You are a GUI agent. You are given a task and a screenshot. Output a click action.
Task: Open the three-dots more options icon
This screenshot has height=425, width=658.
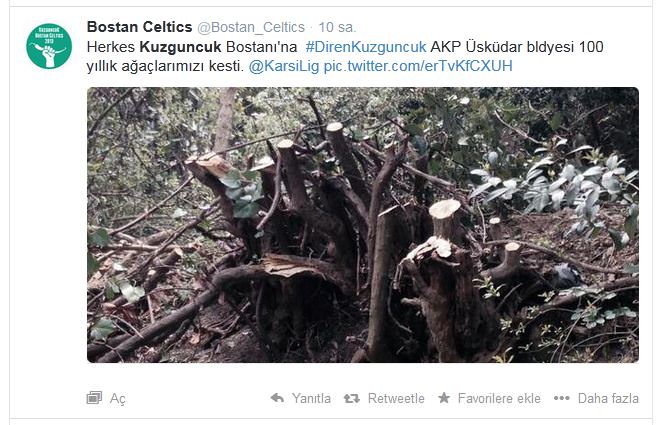(x=561, y=398)
